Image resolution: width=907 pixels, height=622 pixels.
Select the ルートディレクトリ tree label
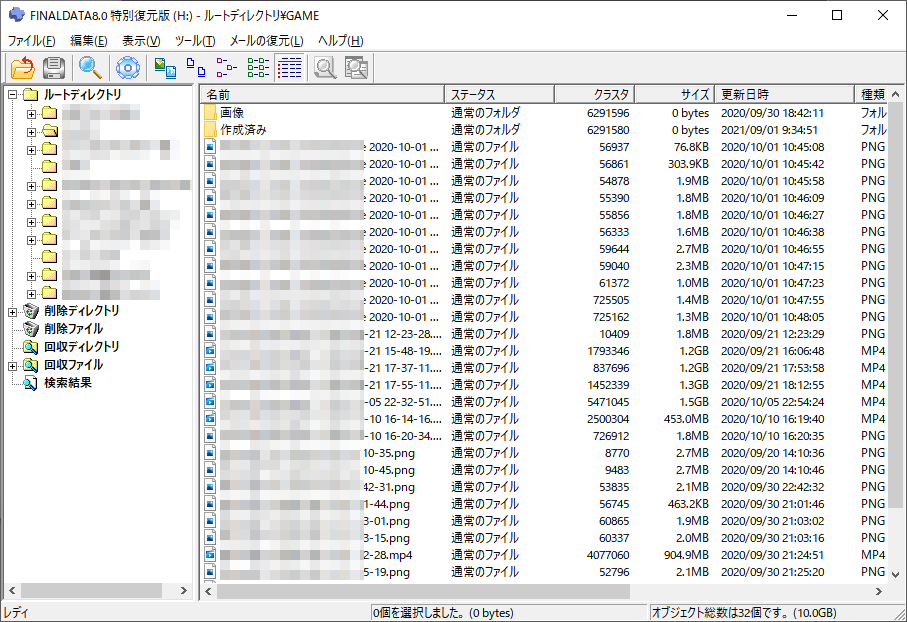[83, 95]
